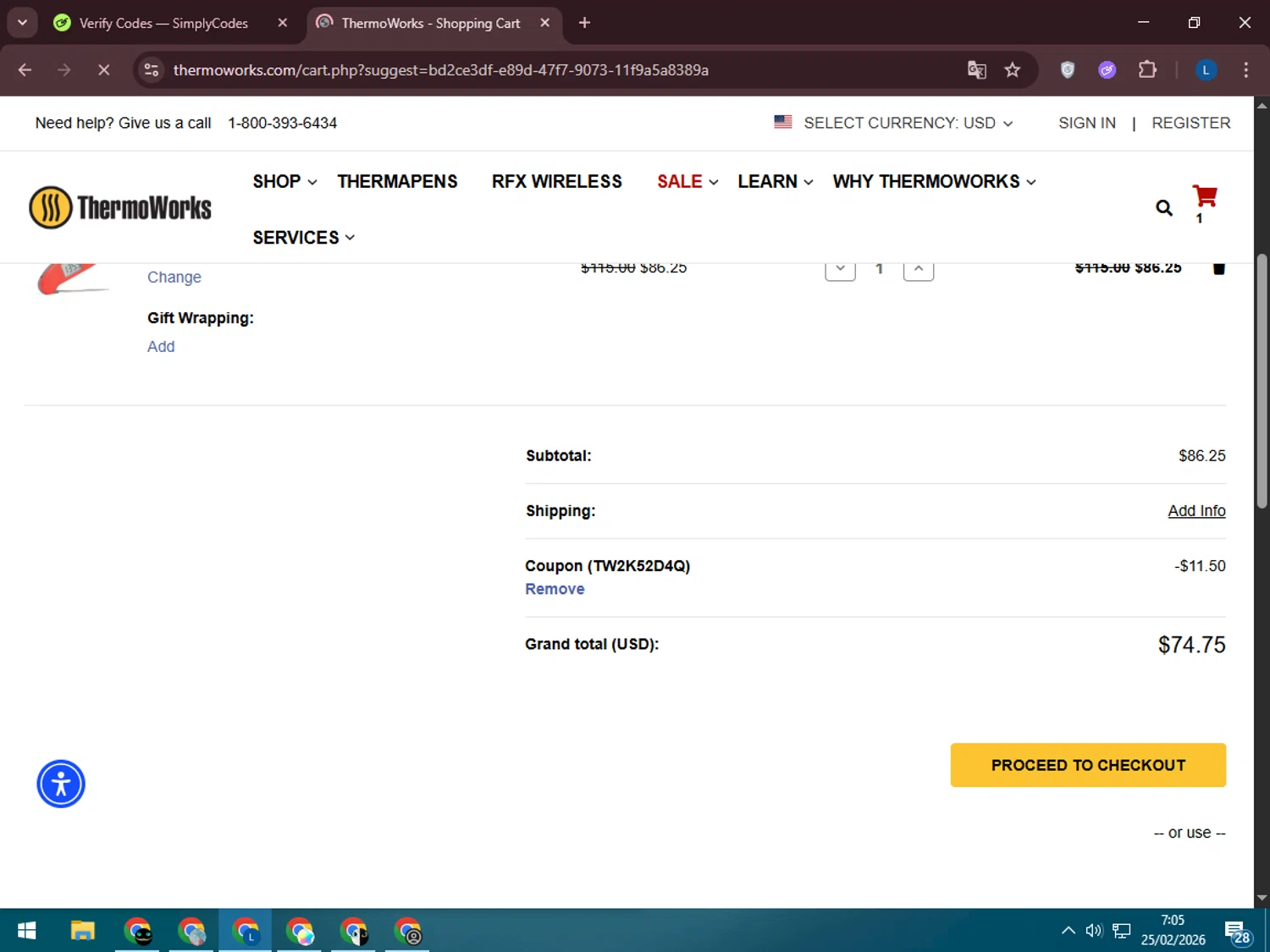Screen dimensions: 1270x952
Task: Open the first Chrome taskbar icon
Action: [137, 931]
